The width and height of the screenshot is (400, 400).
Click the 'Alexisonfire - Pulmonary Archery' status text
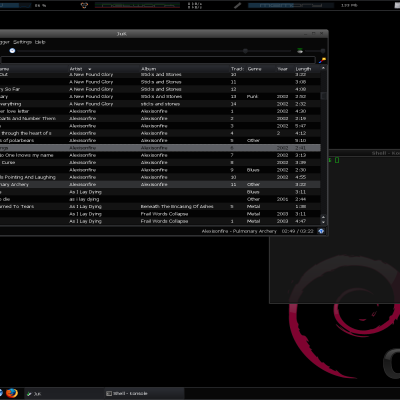(x=239, y=231)
